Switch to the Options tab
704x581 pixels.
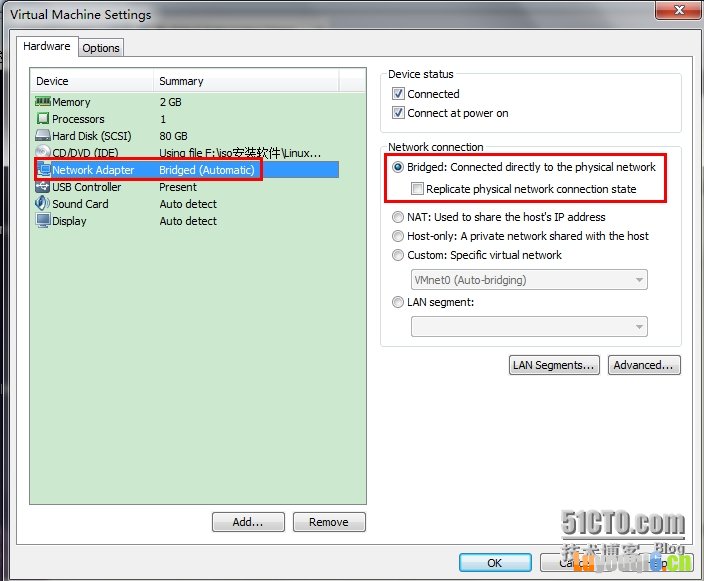tap(101, 48)
